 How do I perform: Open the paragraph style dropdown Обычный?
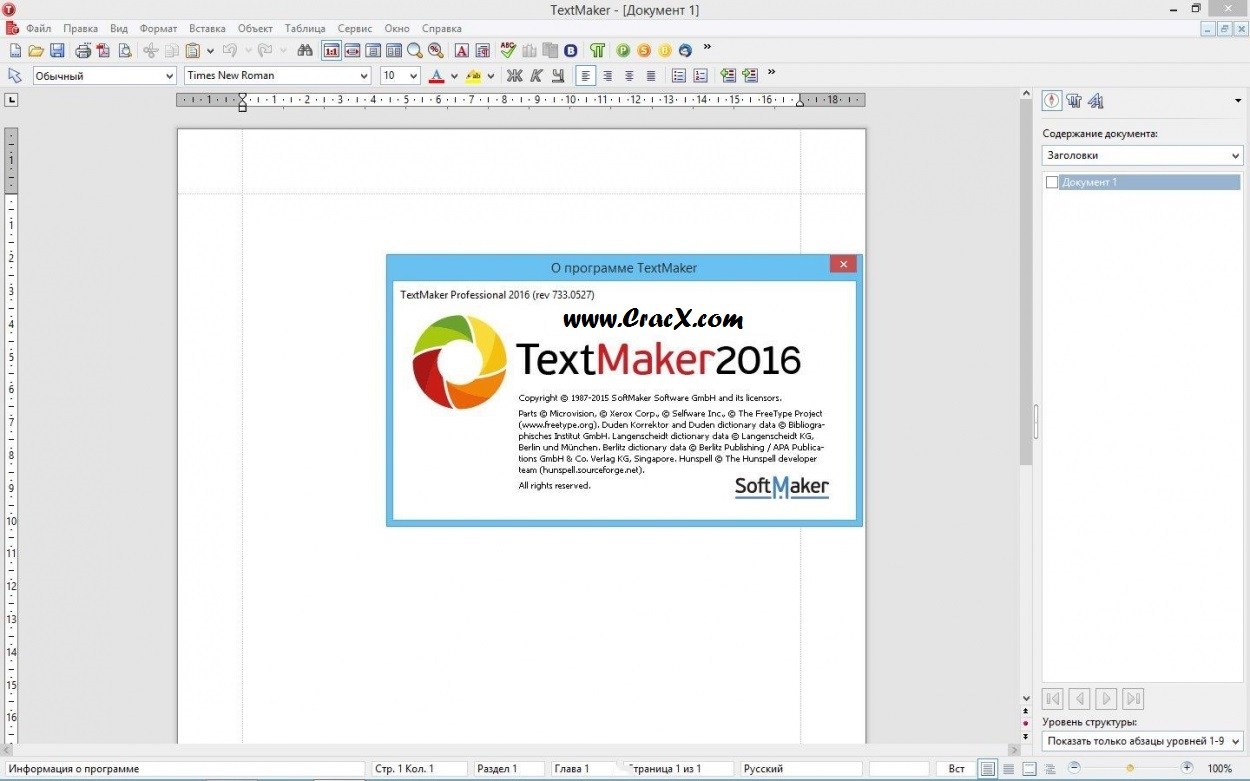coord(105,75)
